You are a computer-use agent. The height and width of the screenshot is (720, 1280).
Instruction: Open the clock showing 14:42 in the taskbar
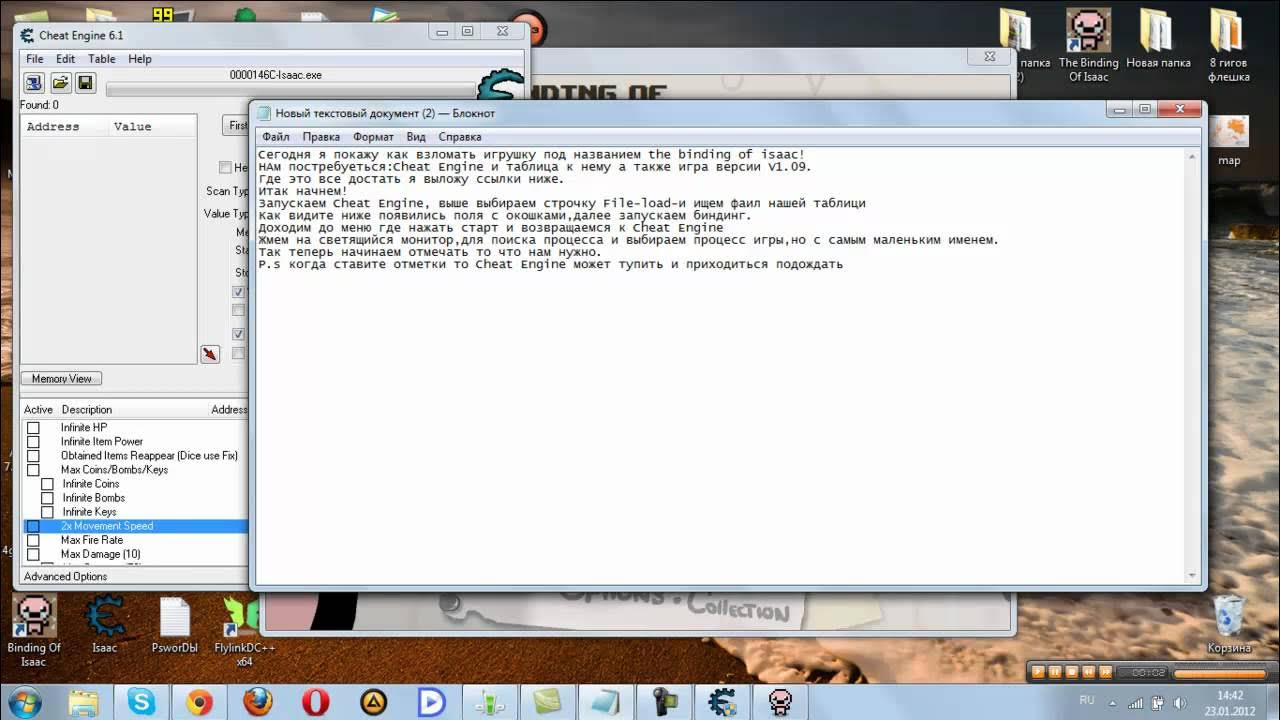click(x=1230, y=702)
